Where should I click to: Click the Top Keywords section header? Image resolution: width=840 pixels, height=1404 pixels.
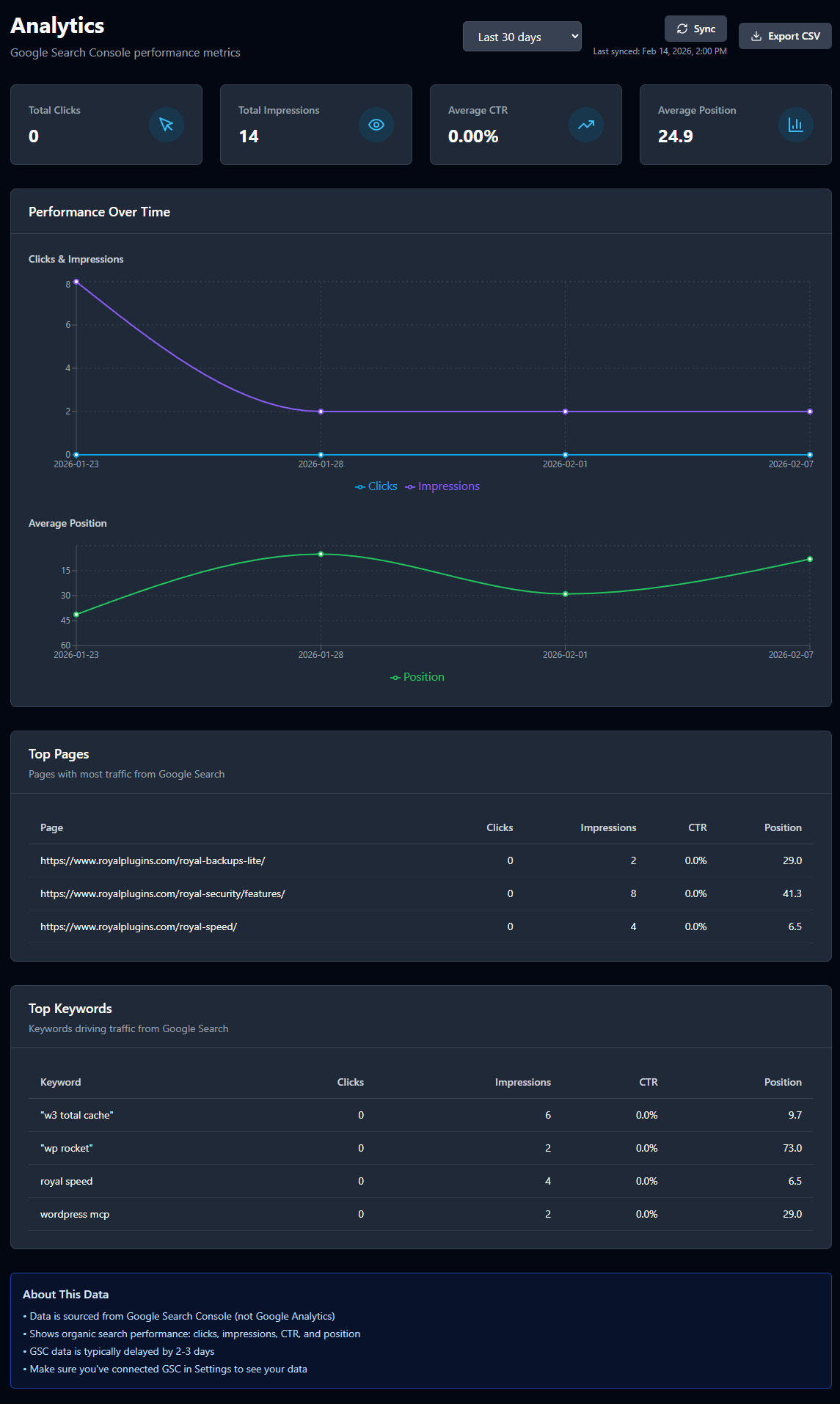[x=70, y=1008]
